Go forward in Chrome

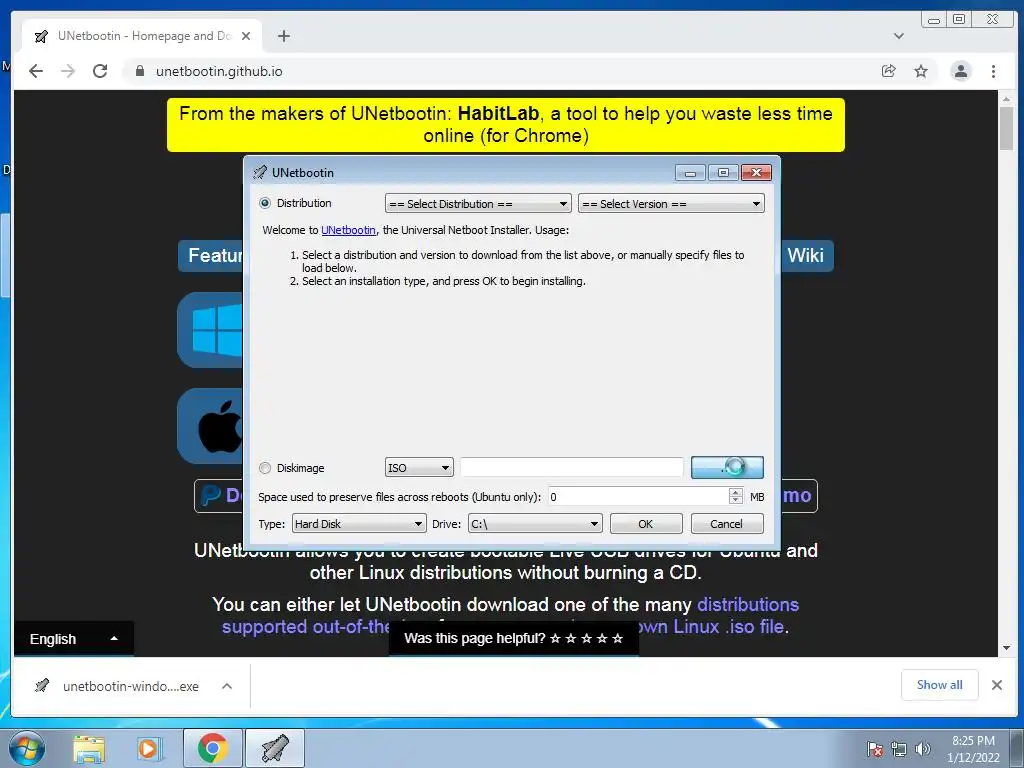[68, 71]
